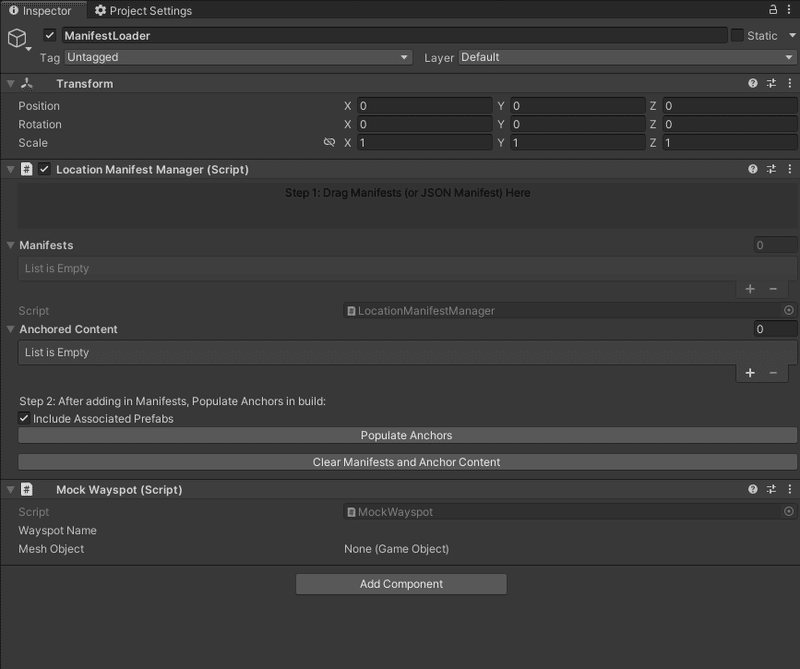Toggle Include Associated Prefabs checkbox

point(24,418)
